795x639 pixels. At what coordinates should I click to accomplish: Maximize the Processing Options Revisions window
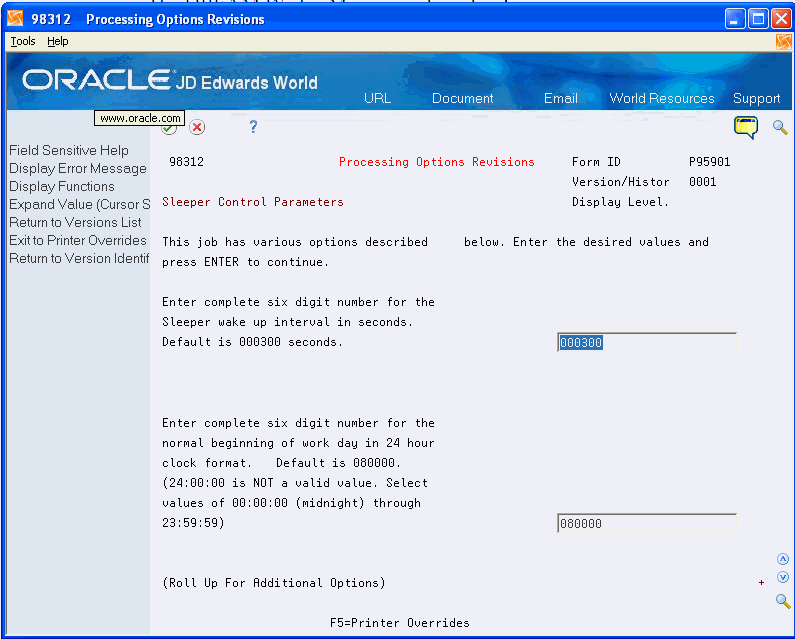[758, 19]
